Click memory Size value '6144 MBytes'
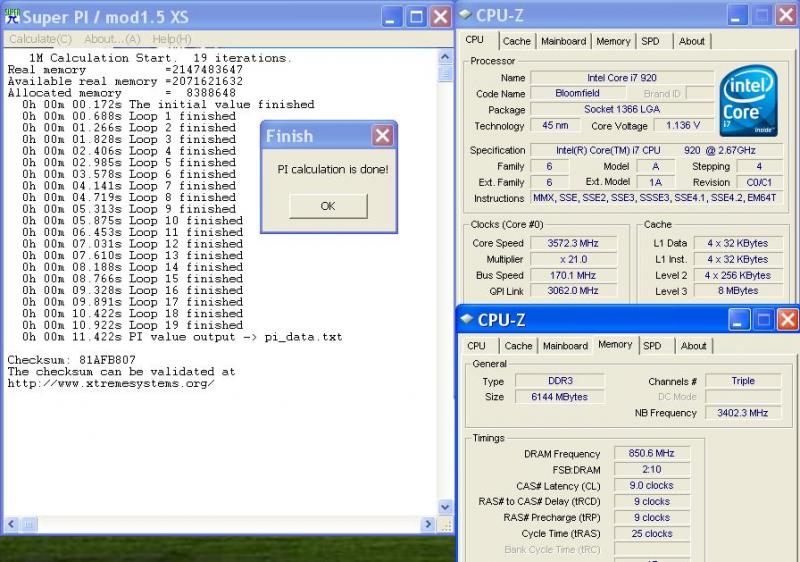800x562 pixels. [x=560, y=397]
